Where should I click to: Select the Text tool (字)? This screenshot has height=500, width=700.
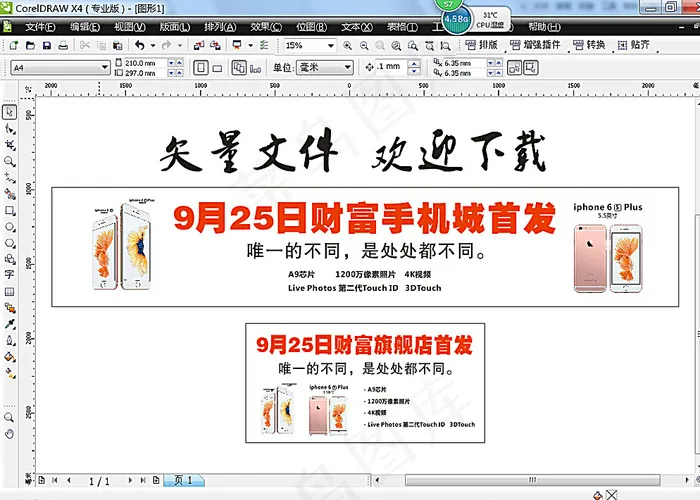(x=9, y=275)
